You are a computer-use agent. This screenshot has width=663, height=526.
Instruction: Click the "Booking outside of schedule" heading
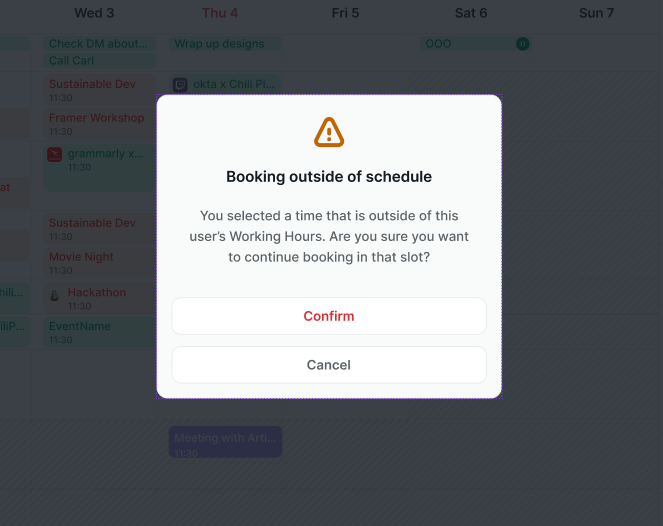[329, 177]
